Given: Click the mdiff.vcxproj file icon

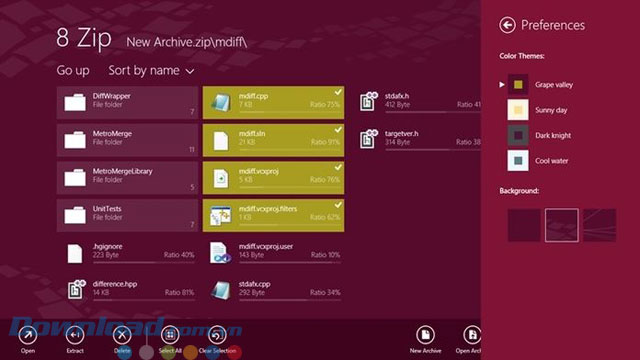Looking at the screenshot, I should click(221, 178).
